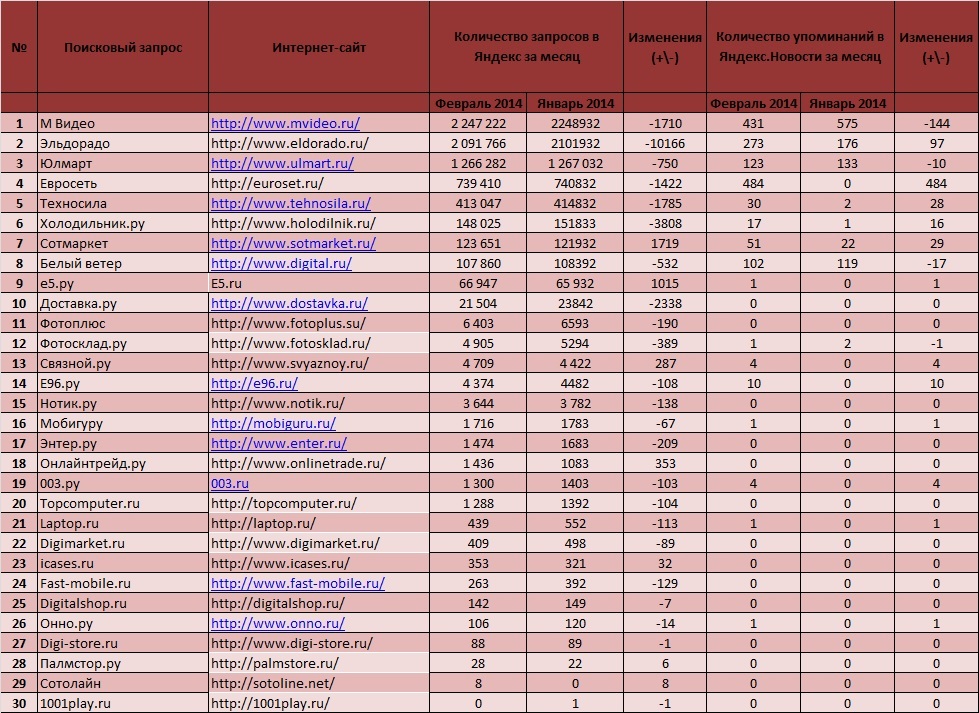Viewport: 979px width, 713px height.
Task: Click the news change value '97'
Action: coord(937,144)
